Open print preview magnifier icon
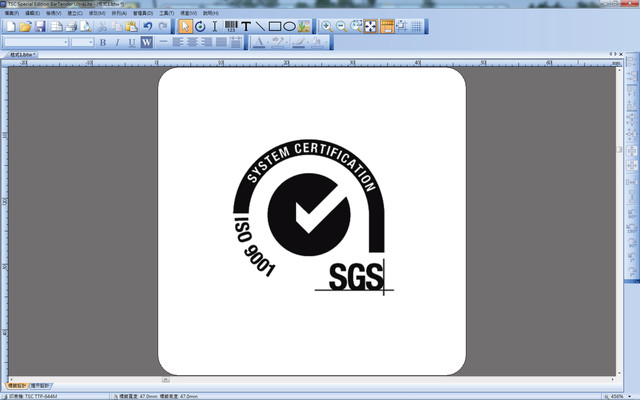Image resolution: width=640 pixels, height=400 pixels. point(85,27)
